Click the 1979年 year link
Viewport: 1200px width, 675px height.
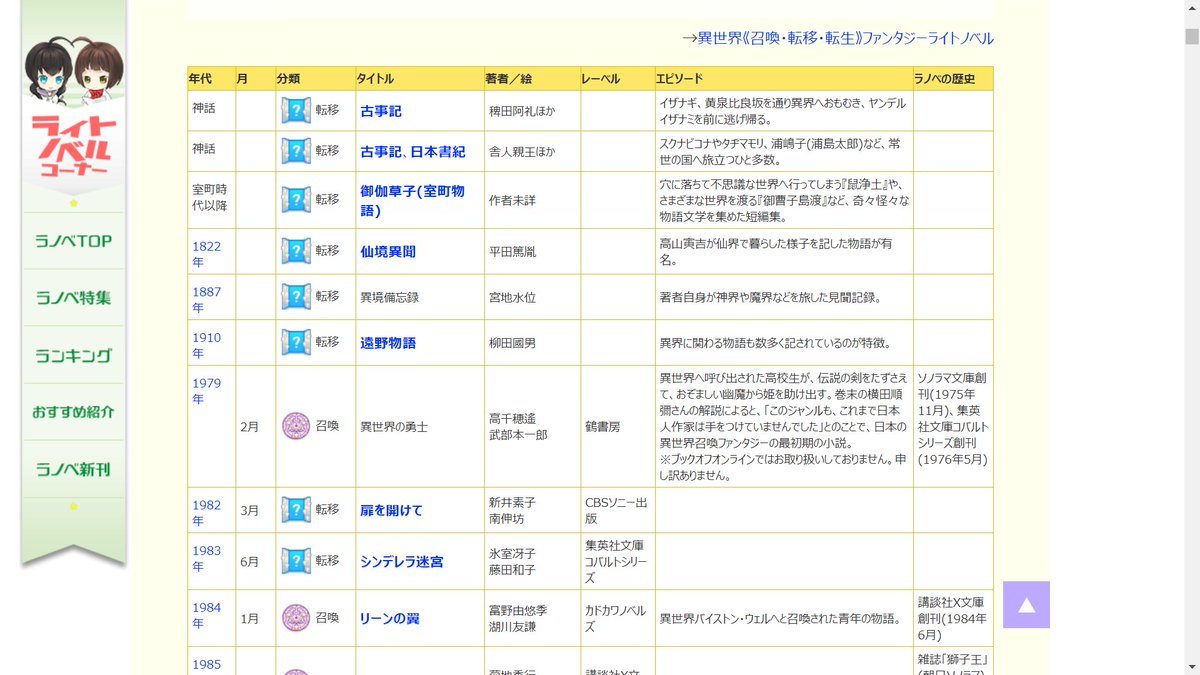point(204,391)
